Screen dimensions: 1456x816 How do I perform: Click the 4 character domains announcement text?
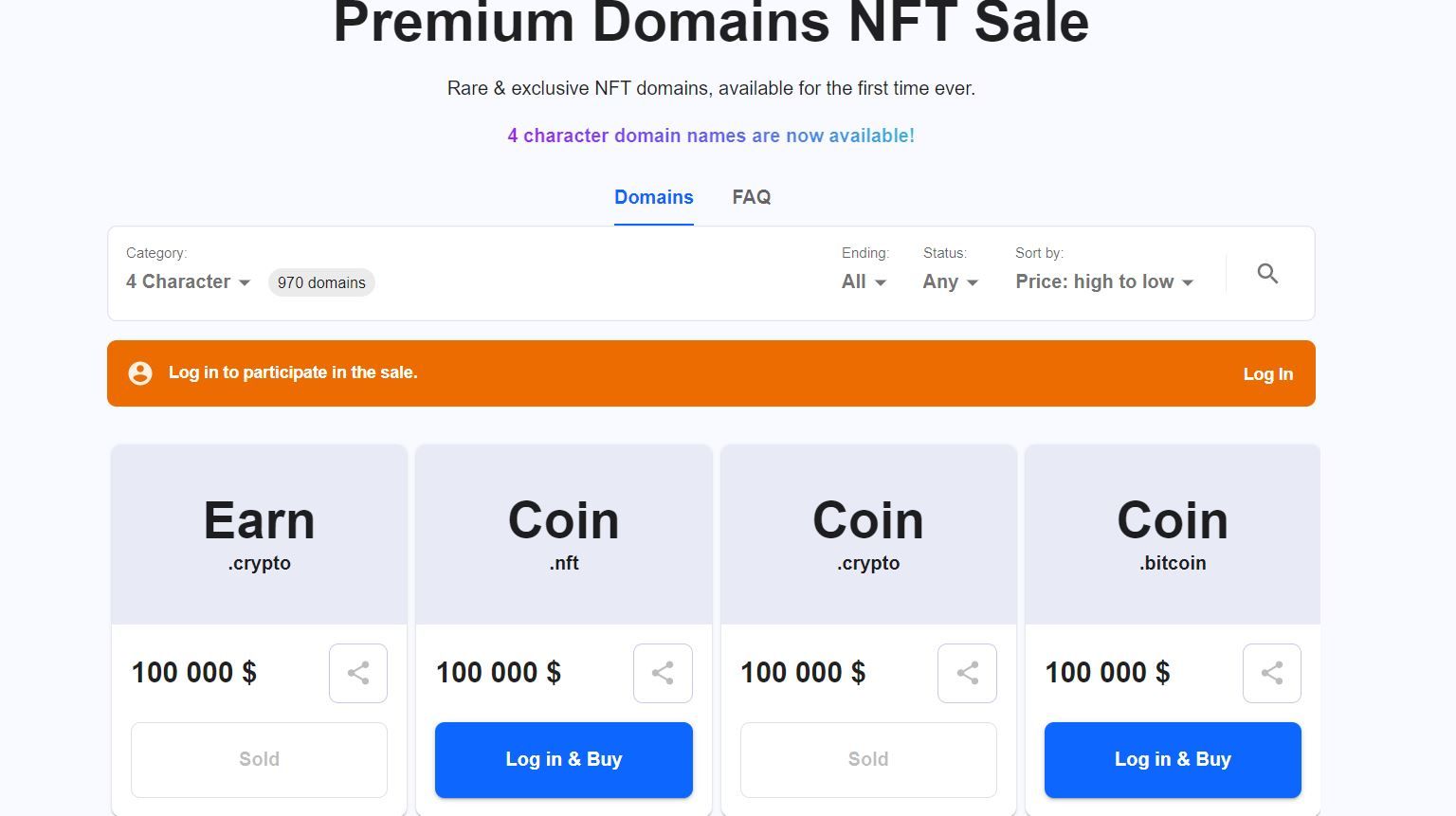[x=711, y=136]
